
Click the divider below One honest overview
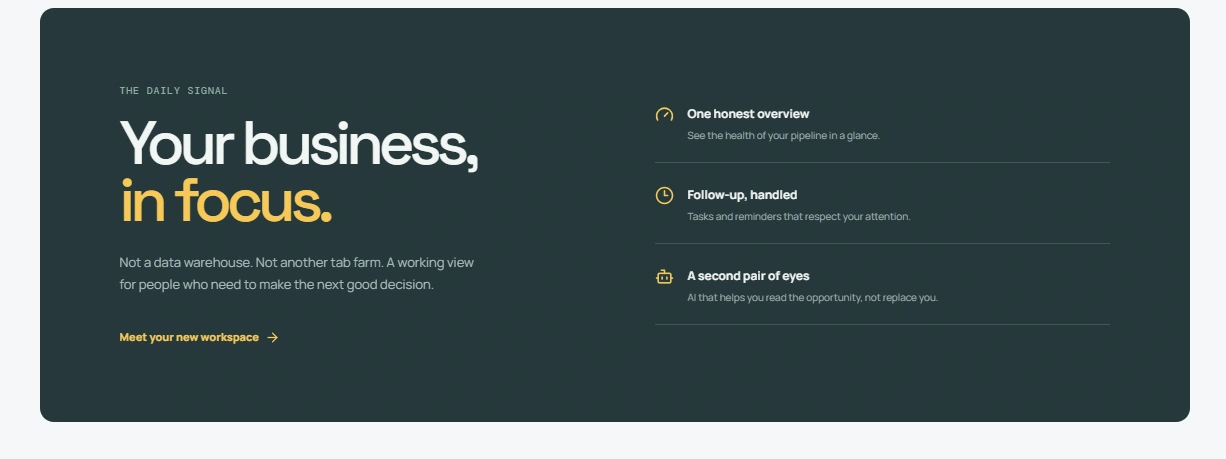pos(882,162)
